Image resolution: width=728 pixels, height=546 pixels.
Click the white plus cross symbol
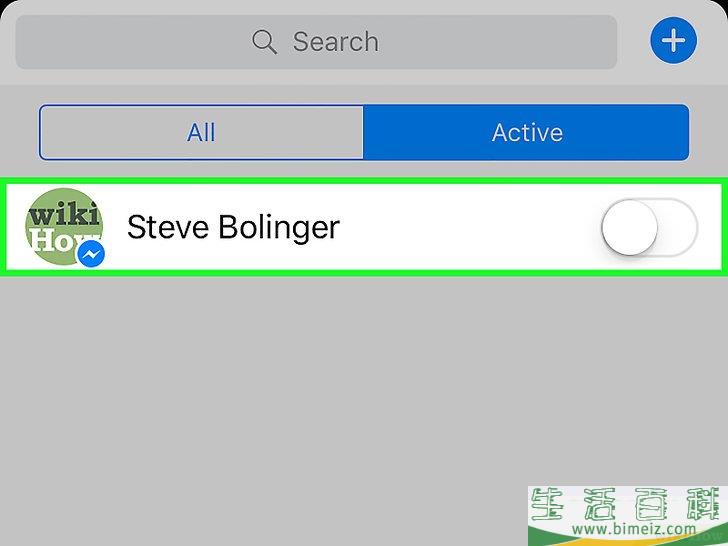click(x=673, y=40)
